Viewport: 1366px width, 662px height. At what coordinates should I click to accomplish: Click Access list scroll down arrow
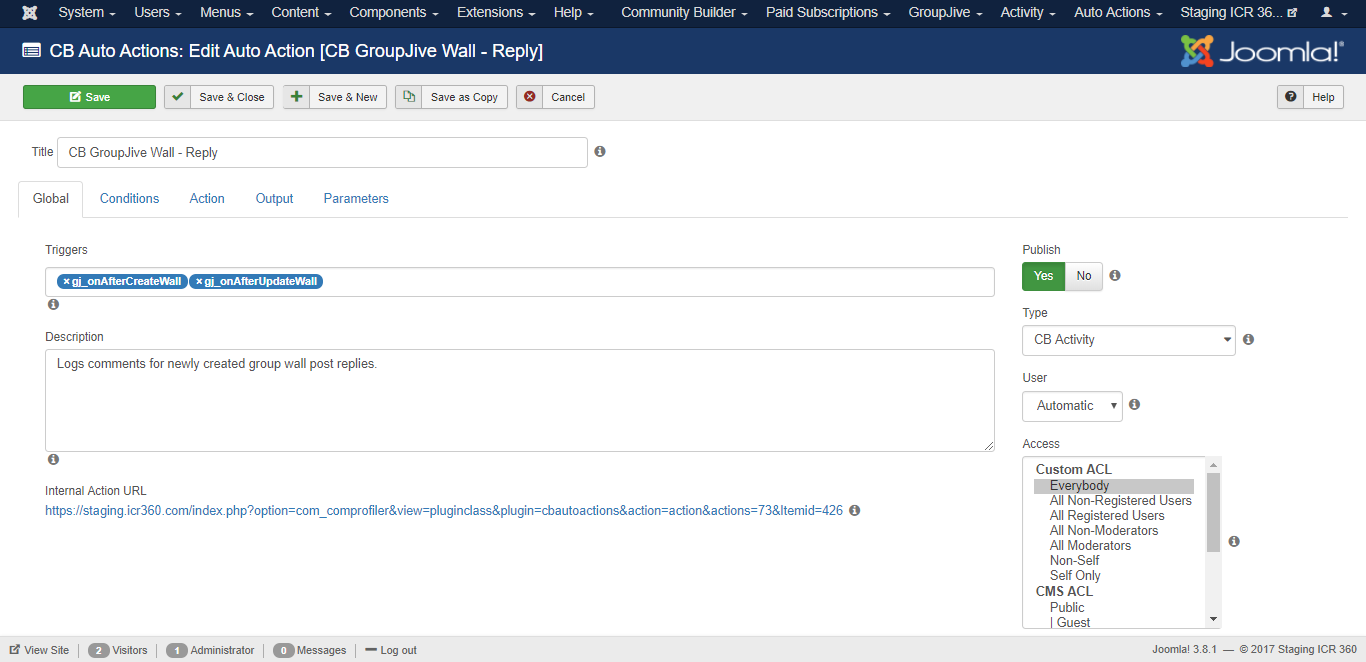1214,620
